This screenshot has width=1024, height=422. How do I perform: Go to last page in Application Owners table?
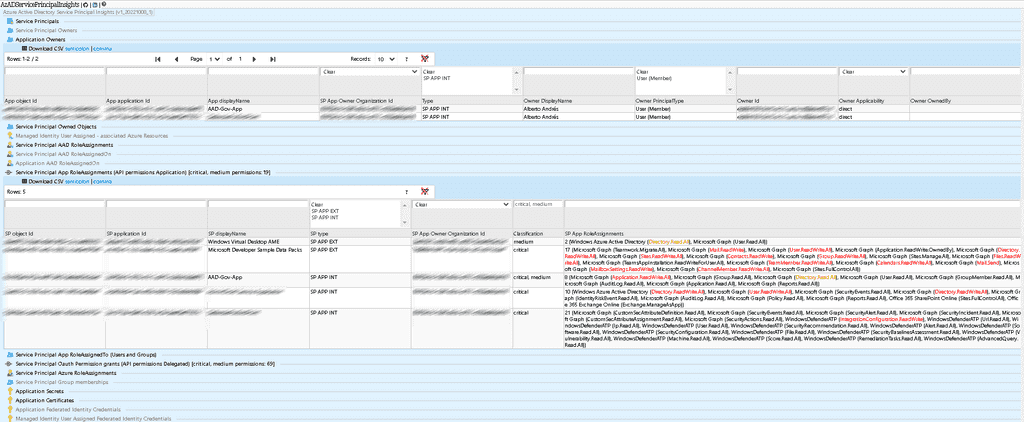pos(273,59)
